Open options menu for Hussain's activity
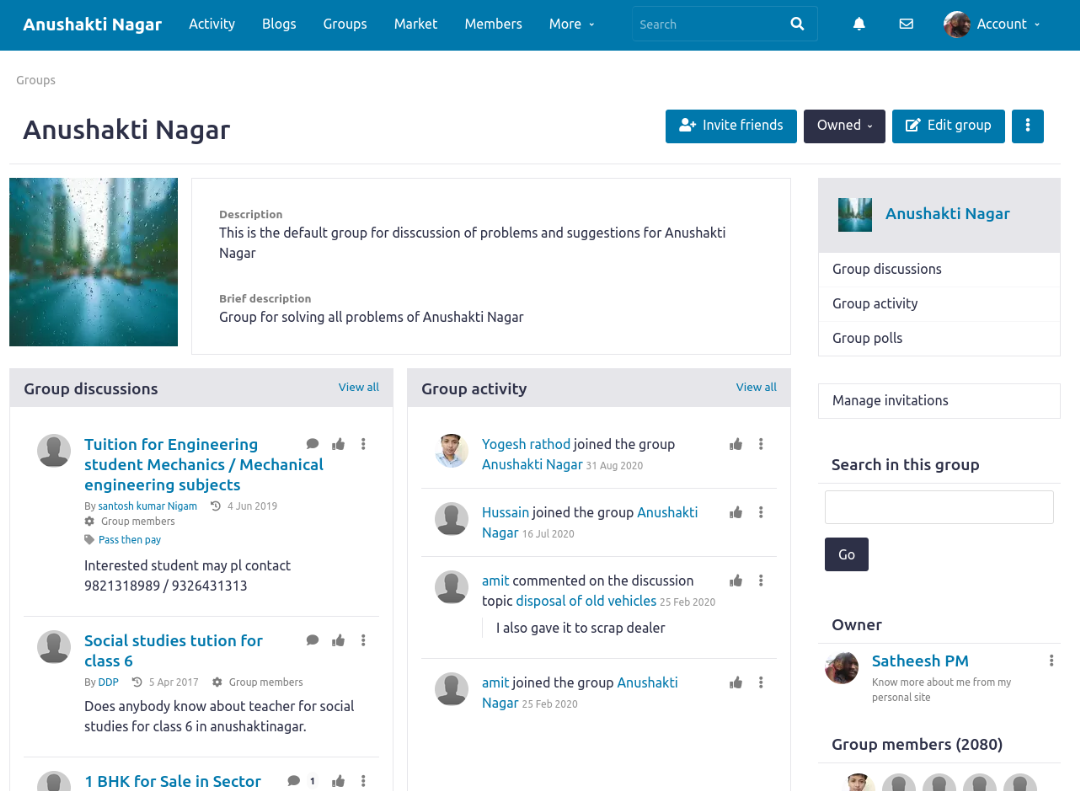This screenshot has height=791, width=1080. (x=761, y=512)
